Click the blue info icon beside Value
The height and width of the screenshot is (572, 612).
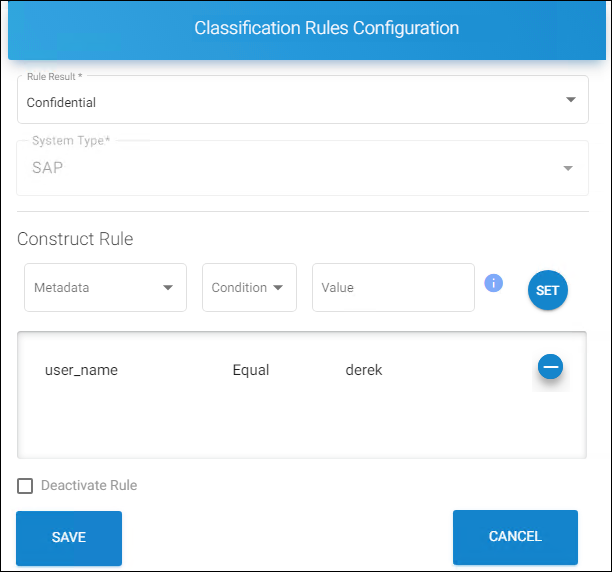(493, 283)
